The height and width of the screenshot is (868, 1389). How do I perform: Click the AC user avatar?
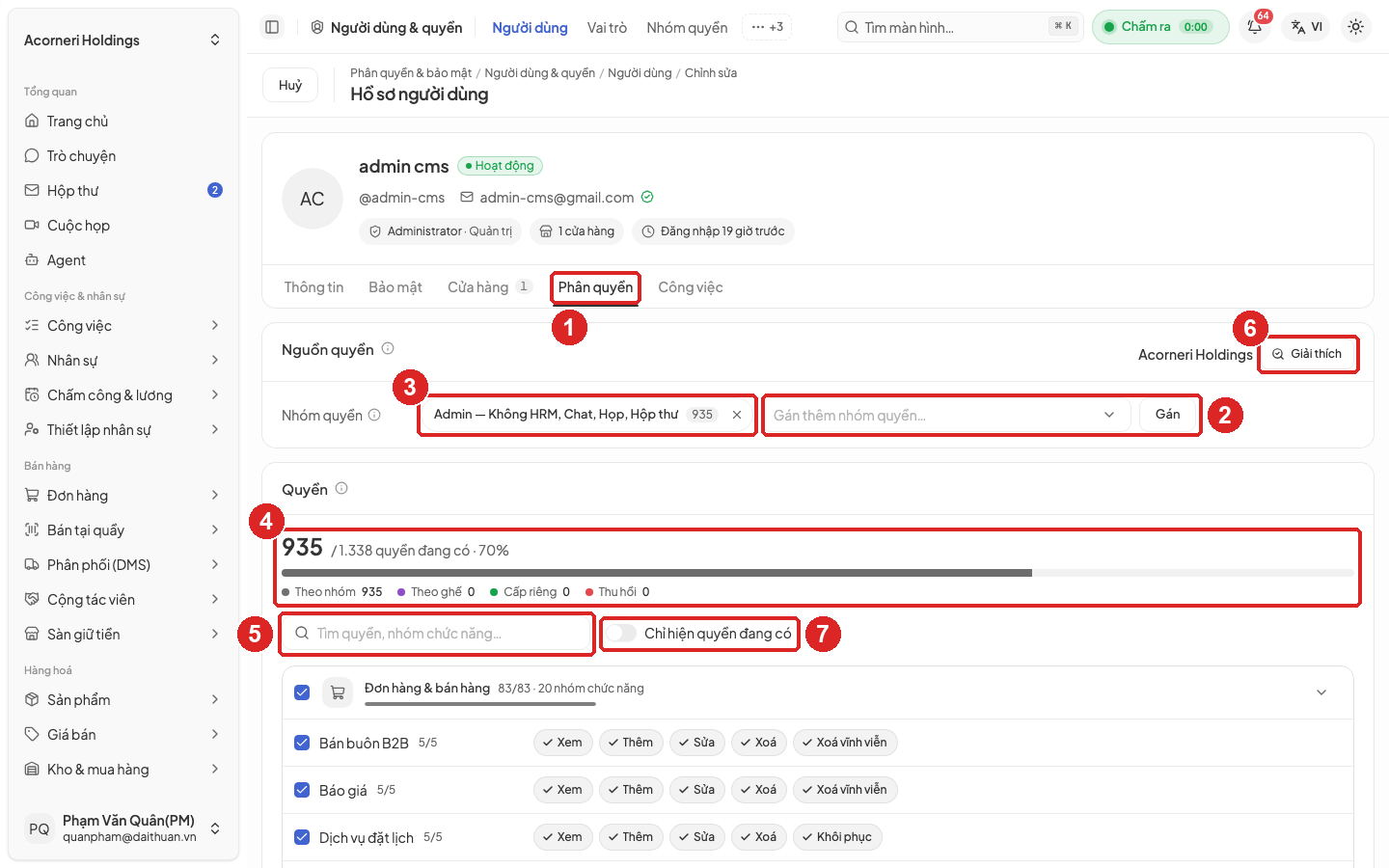(x=313, y=199)
